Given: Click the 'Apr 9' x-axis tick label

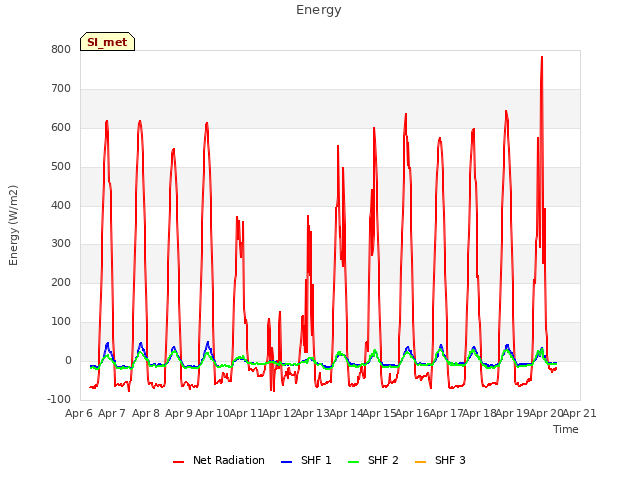Looking at the screenshot, I should pyautogui.click(x=179, y=413).
